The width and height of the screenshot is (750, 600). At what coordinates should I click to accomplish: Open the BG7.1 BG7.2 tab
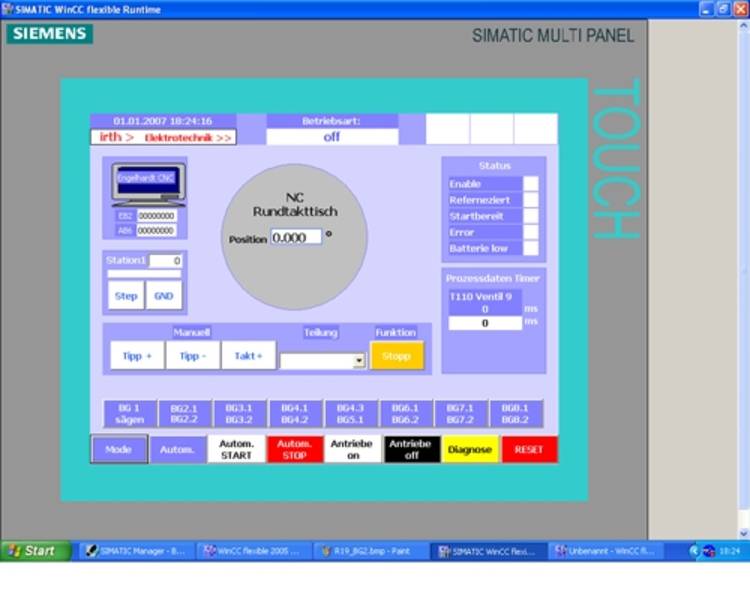click(x=460, y=414)
